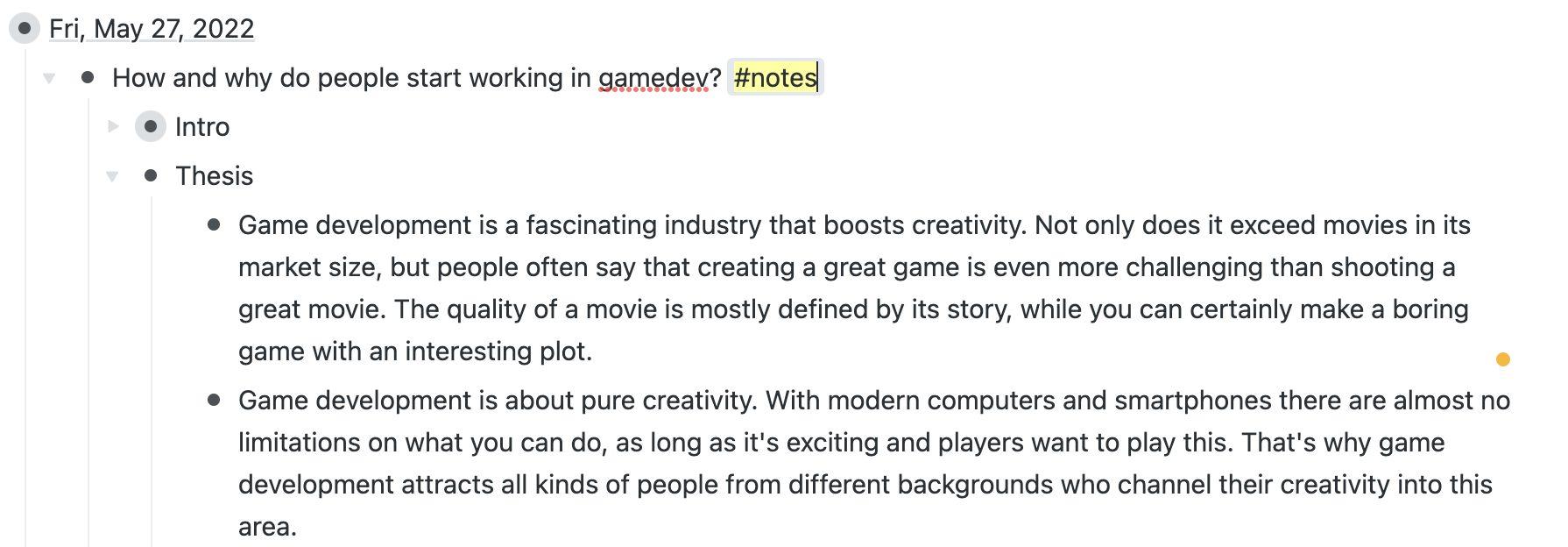Click the Thesis block bullet
Image resolution: width=1568 pixels, height=547 pixels.
click(151, 176)
